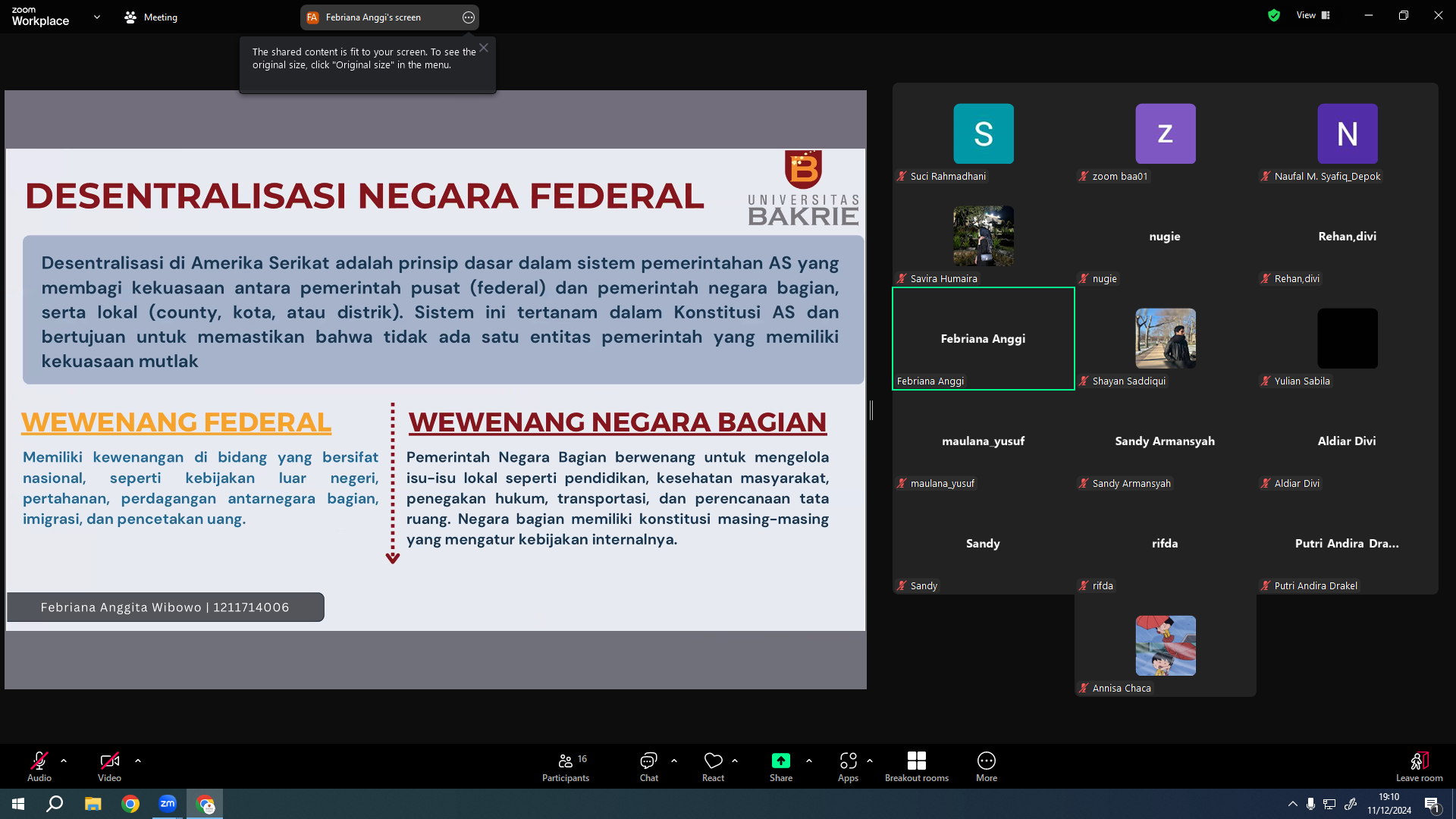
Task: Click green Share screen button
Action: pos(781,766)
